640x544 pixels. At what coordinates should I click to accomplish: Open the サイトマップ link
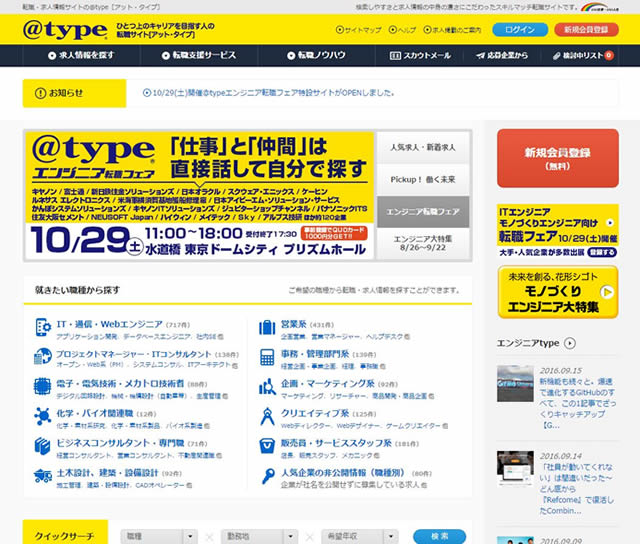(359, 30)
